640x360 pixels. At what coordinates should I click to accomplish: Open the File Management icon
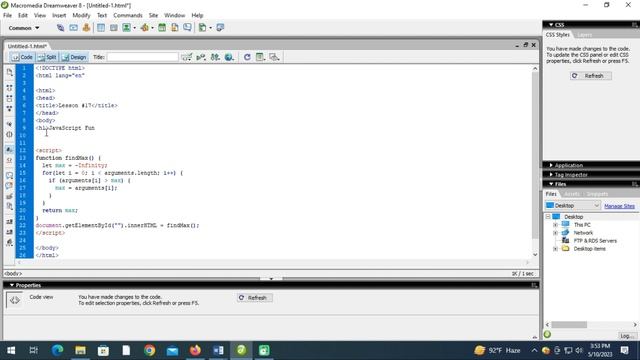pos(215,57)
